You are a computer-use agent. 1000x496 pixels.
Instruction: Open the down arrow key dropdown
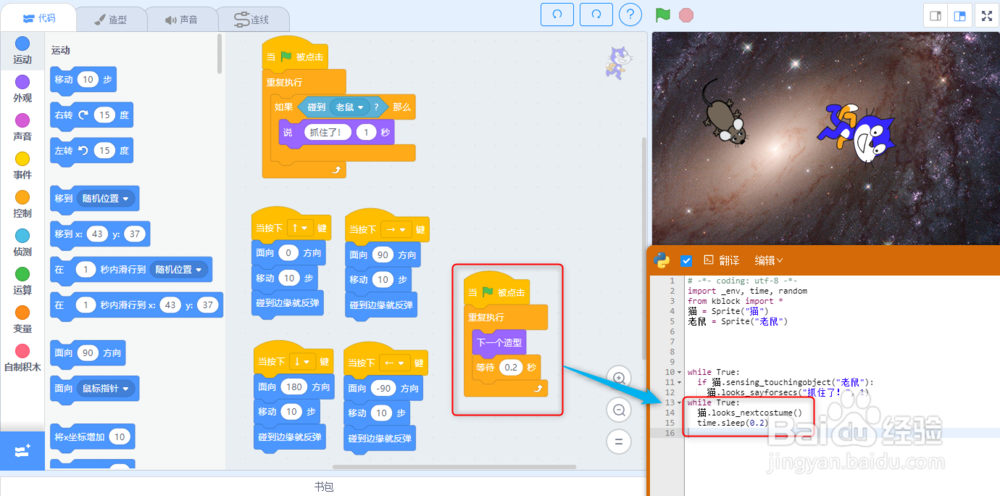pos(302,362)
